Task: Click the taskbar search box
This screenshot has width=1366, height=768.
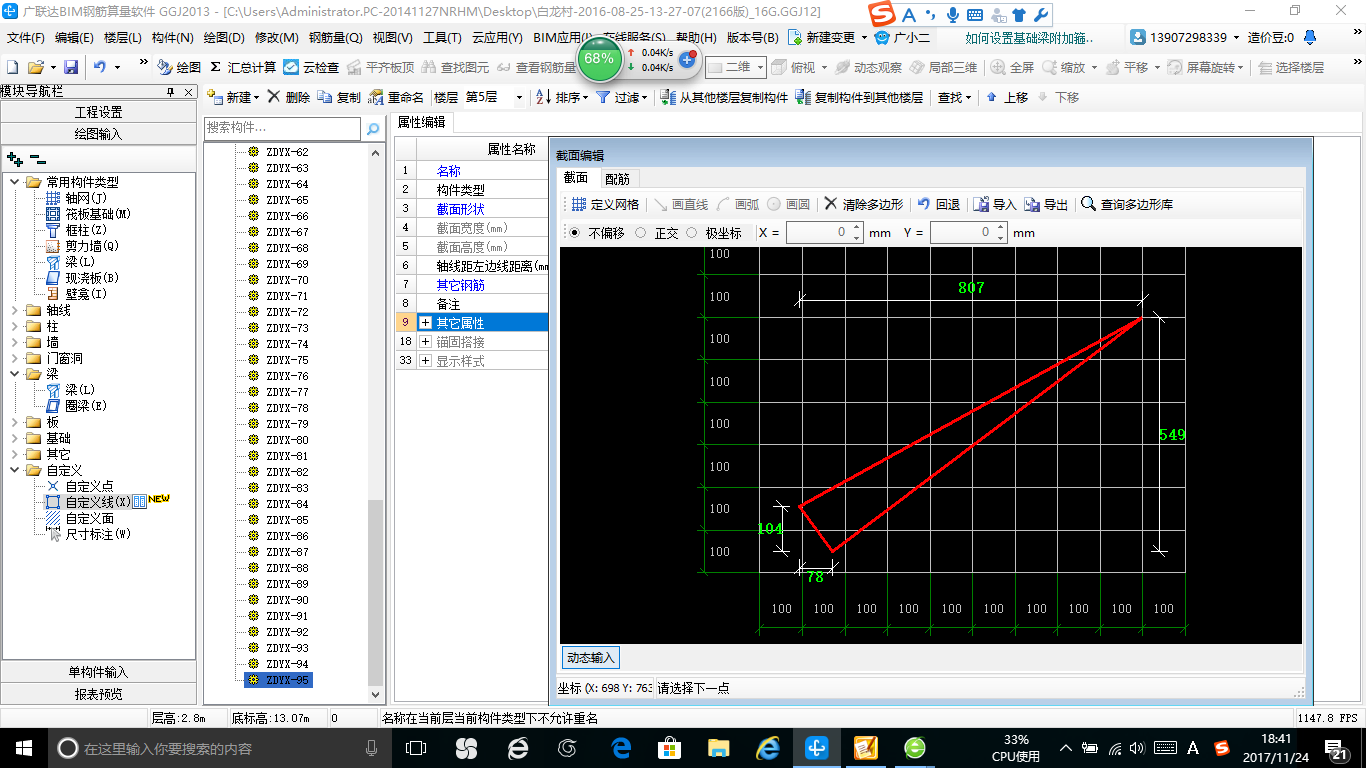Action: (x=221, y=748)
